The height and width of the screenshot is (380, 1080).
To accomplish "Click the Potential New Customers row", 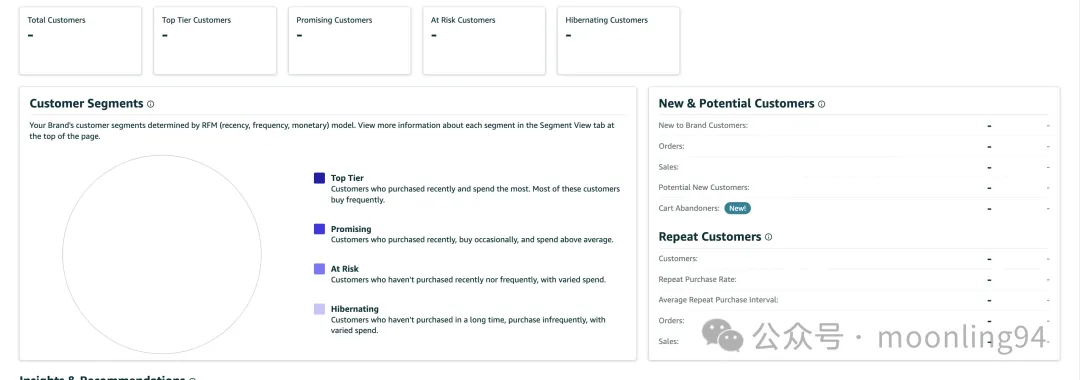I will (853, 187).
